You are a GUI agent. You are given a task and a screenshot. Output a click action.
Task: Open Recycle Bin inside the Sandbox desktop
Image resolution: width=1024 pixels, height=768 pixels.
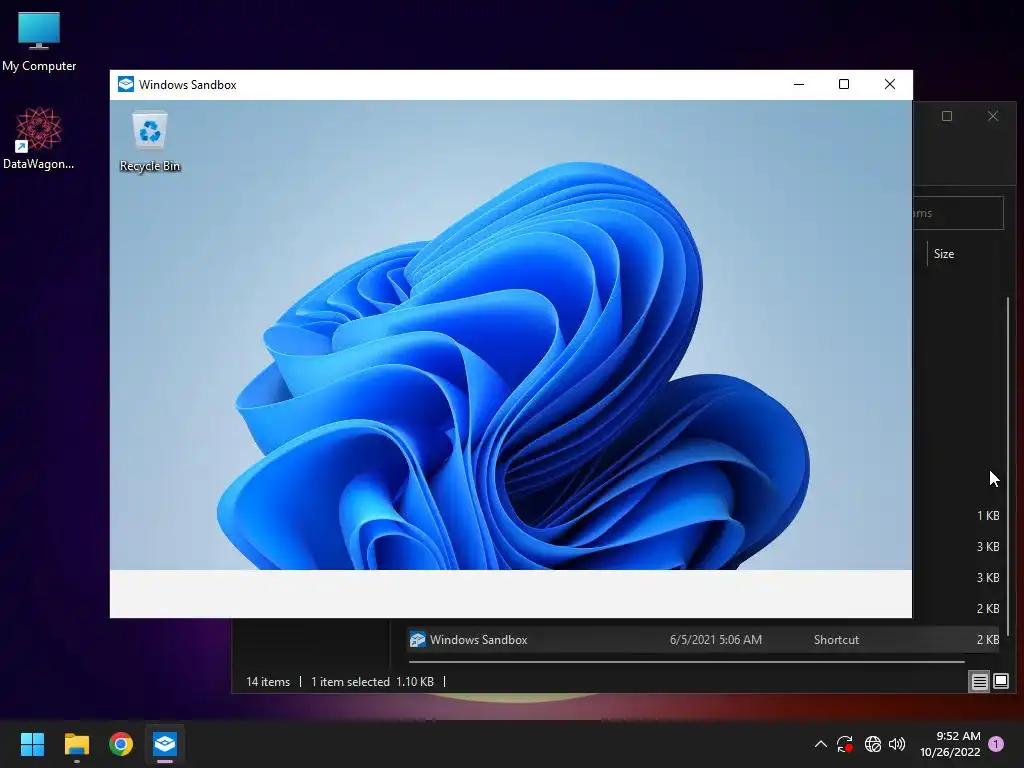tap(150, 141)
